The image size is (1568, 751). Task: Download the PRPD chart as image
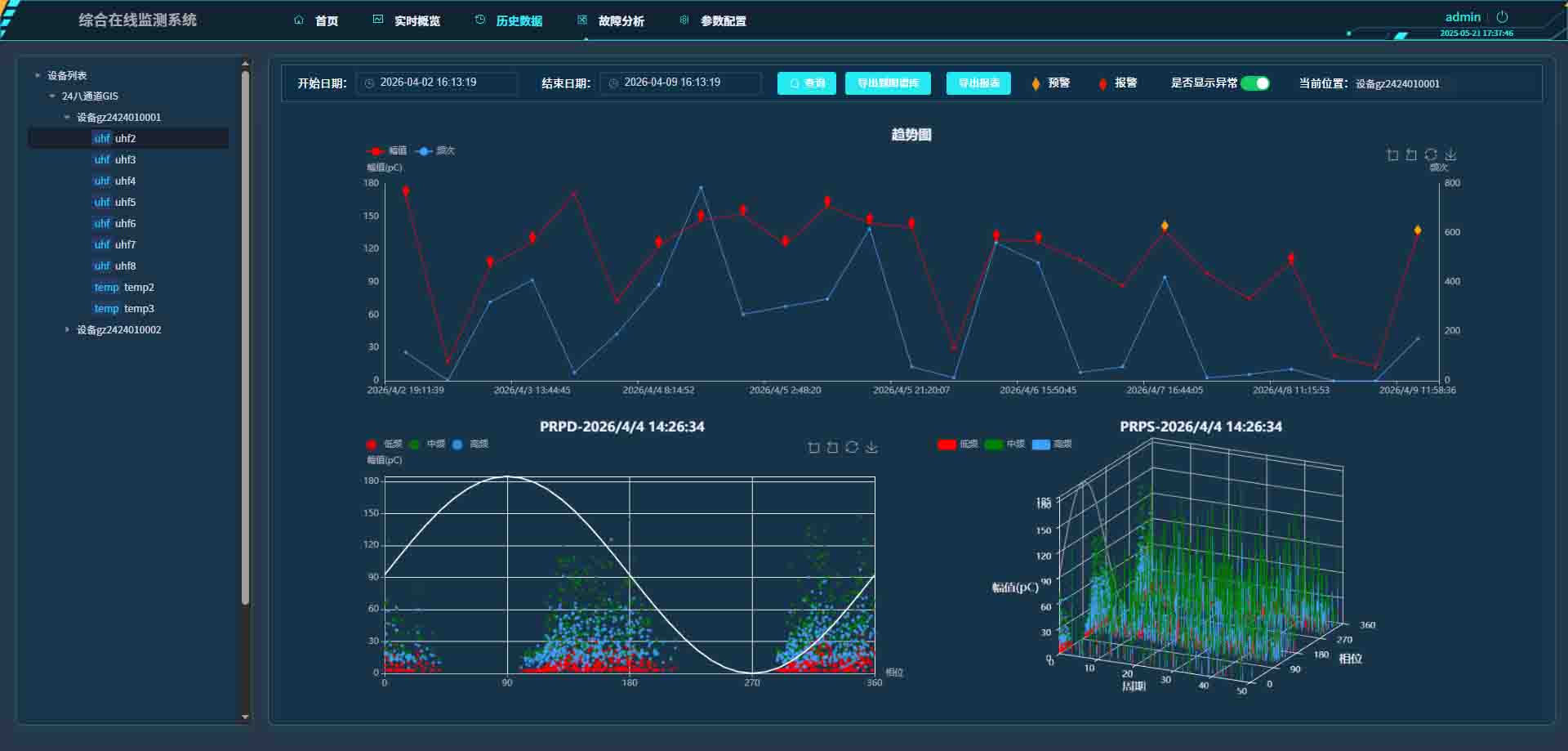[871, 447]
